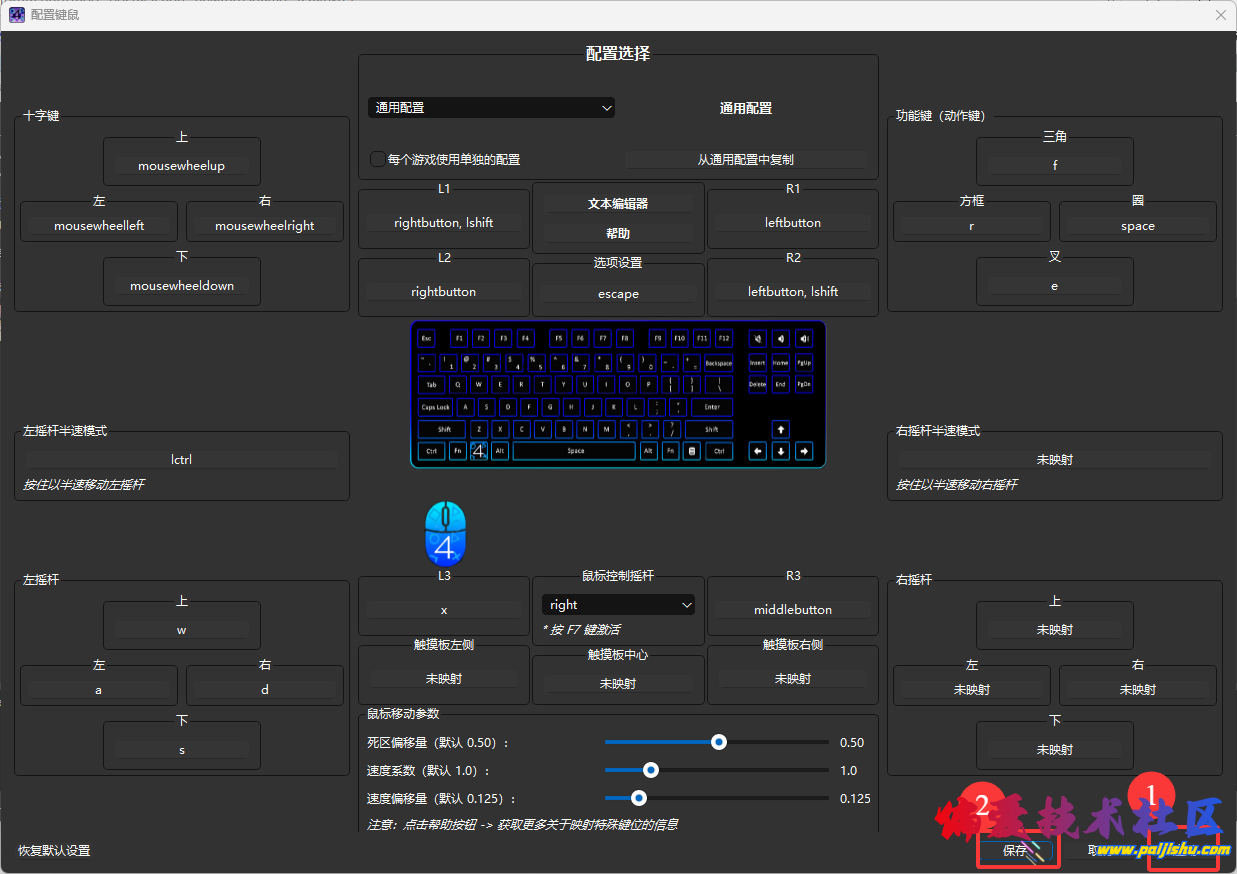Click the keyboard illustration image

(617, 394)
